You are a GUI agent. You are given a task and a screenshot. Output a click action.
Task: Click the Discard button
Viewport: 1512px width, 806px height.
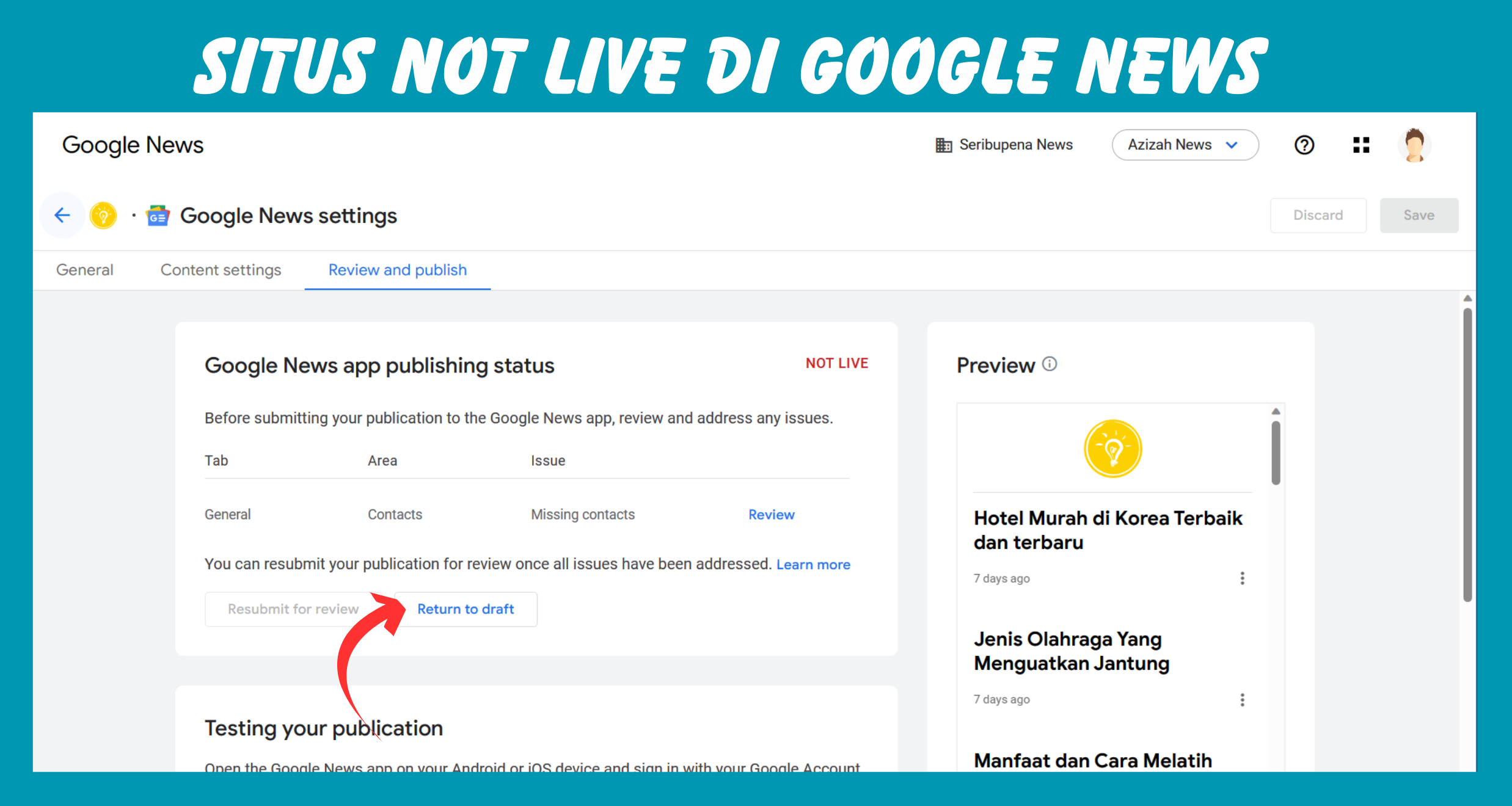pyautogui.click(x=1318, y=215)
